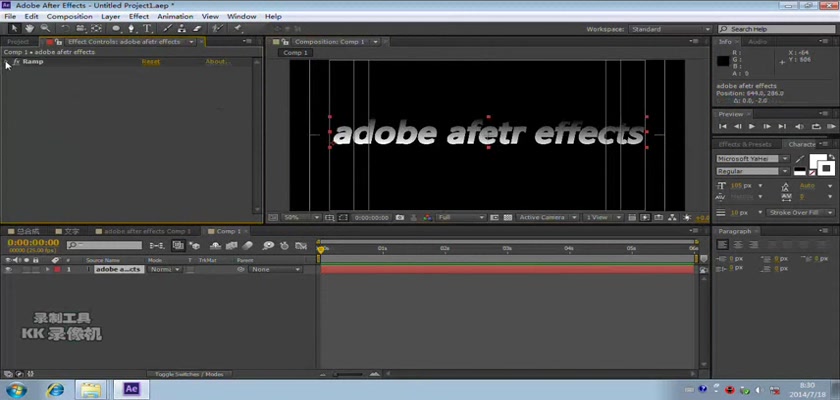Image resolution: width=840 pixels, height=400 pixels.
Task: Click the Ramp effect Reset link
Action: (x=151, y=62)
